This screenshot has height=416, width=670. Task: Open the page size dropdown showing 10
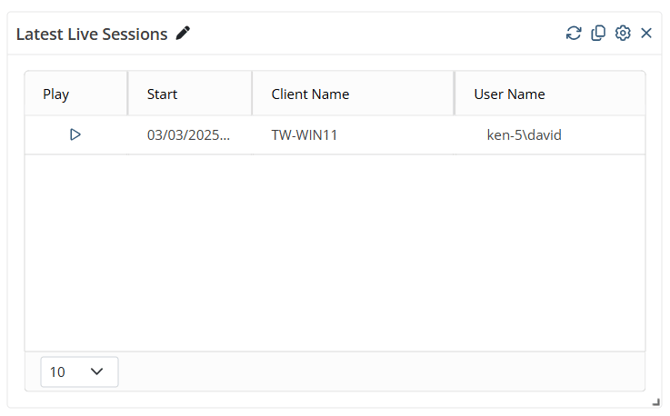click(x=79, y=372)
